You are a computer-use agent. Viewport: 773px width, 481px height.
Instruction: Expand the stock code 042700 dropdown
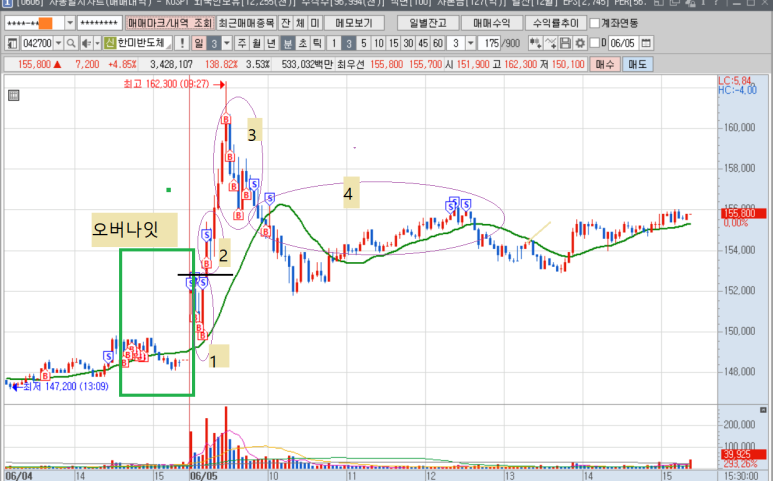coord(58,43)
